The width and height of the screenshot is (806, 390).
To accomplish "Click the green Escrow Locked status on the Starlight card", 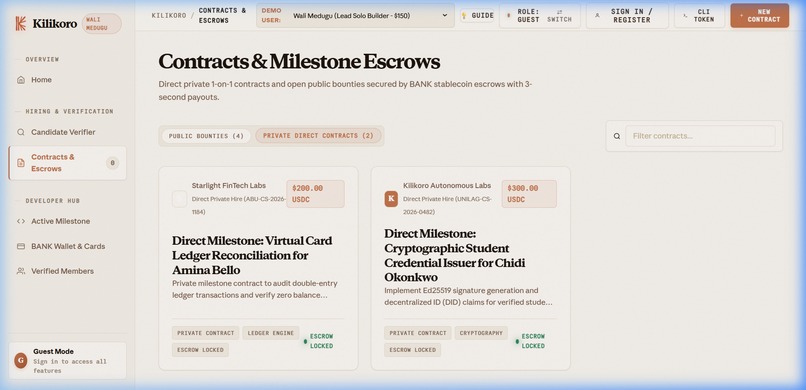I will (x=318, y=341).
